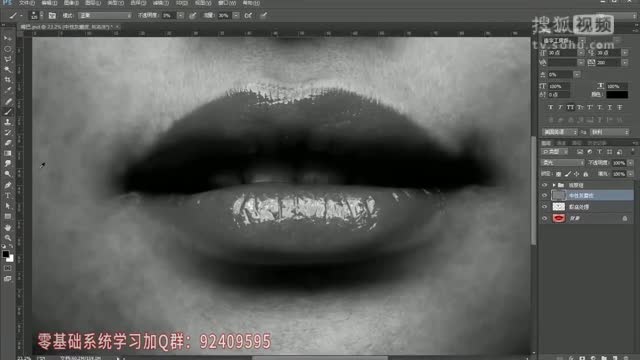Hide the layer group at top

point(544,185)
